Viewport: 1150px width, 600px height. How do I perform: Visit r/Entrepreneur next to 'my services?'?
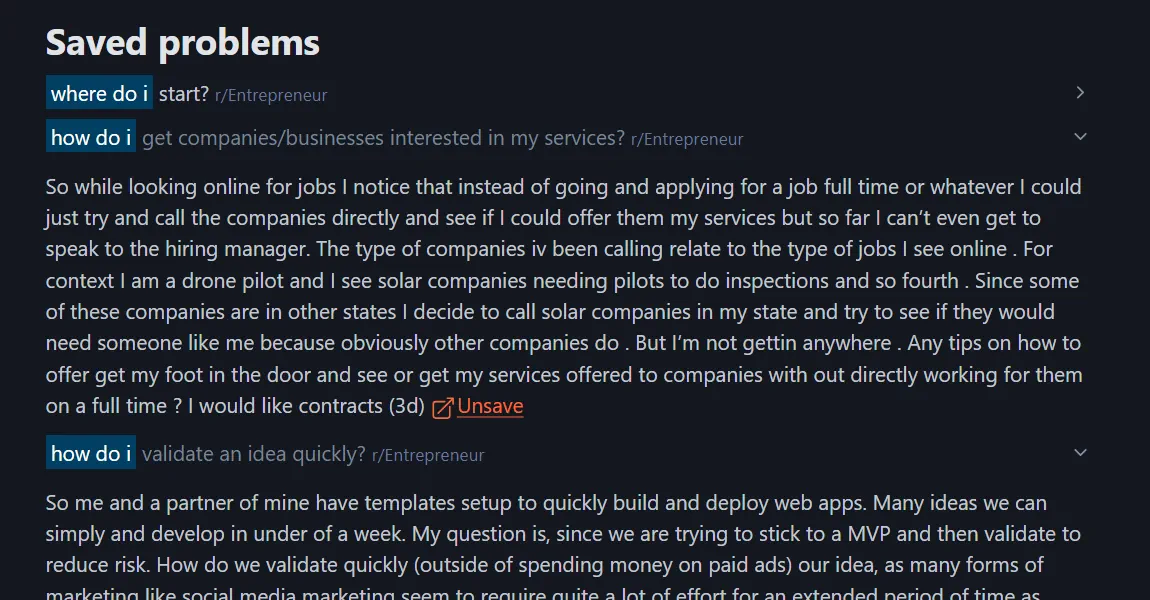click(x=687, y=140)
